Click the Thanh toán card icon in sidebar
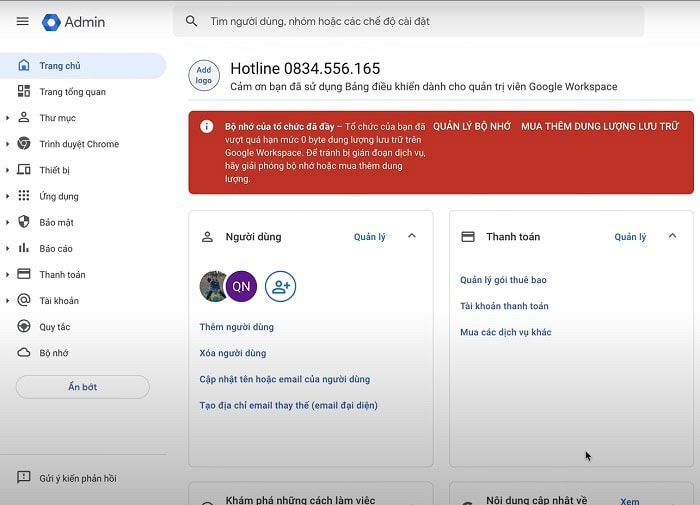700x505 pixels. pos(24,274)
